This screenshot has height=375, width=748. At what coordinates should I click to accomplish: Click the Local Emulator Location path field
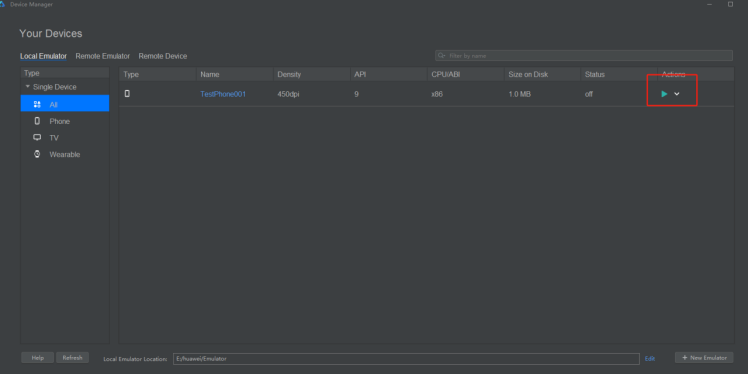(x=406, y=359)
